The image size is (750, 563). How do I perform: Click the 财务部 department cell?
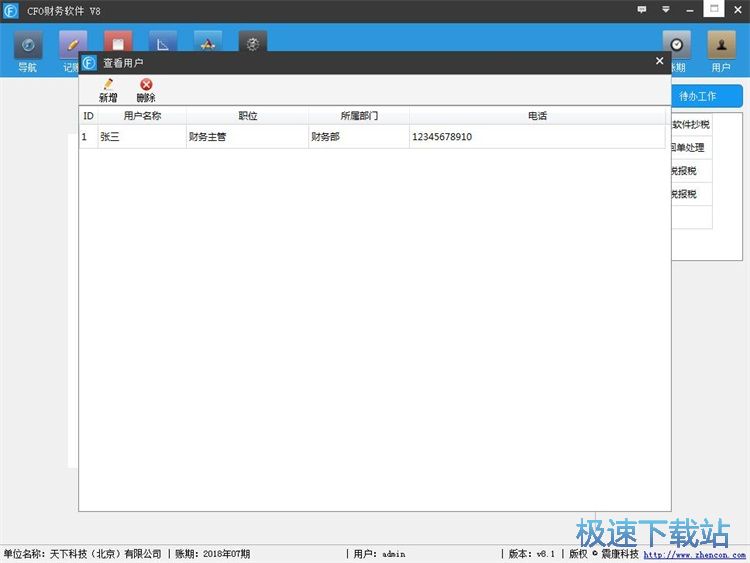coord(359,137)
